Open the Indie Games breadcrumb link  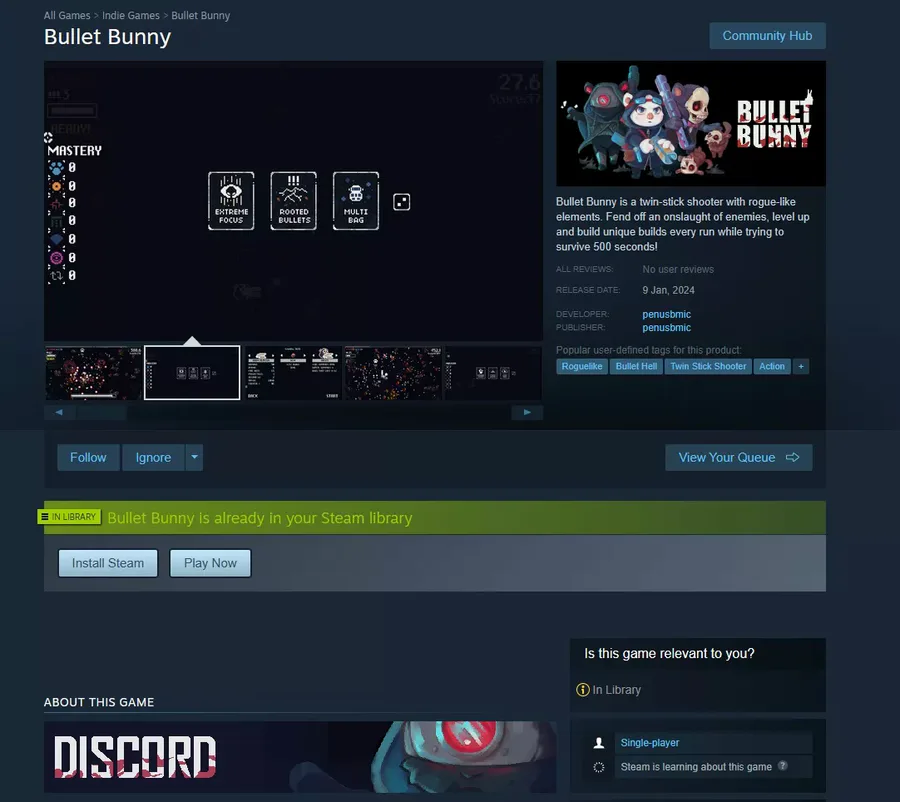(x=131, y=16)
